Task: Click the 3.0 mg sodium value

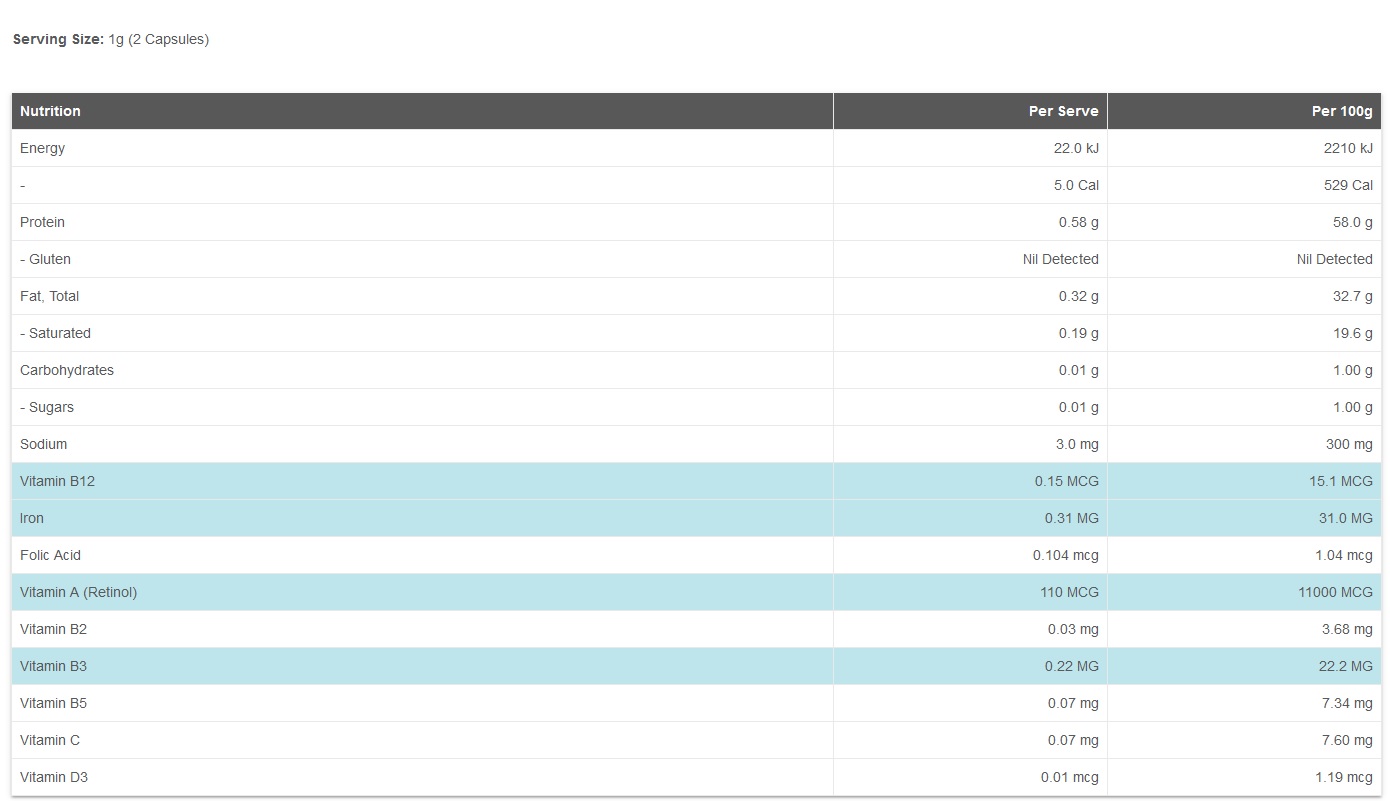Action: pos(1076,444)
